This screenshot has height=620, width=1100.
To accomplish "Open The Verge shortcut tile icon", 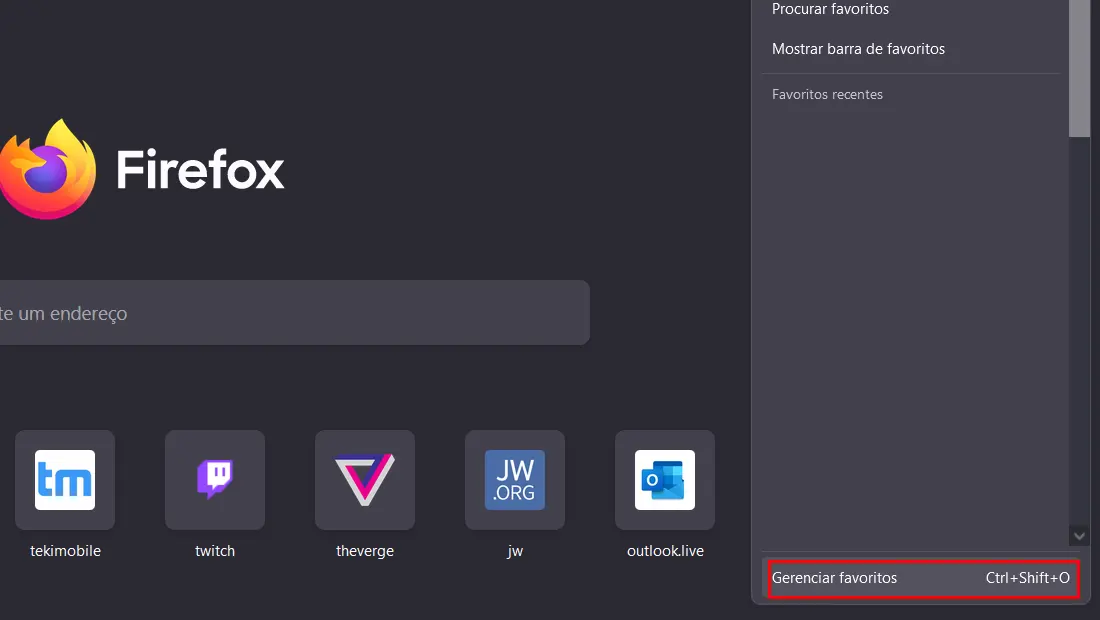I will click(x=365, y=480).
